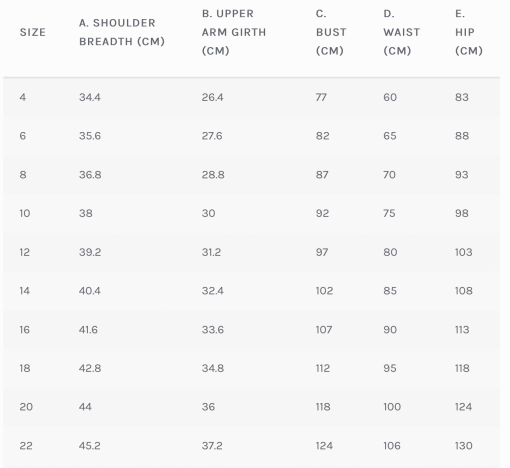Click the B. Upper Arm Girth header
Screen dimensions: 510x468
234,32
